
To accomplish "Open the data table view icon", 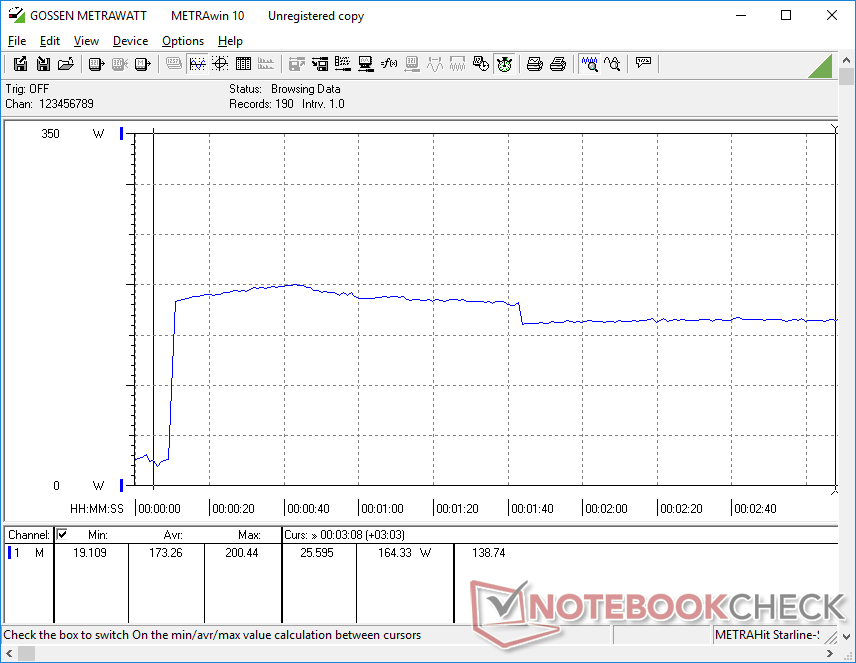I will (x=243, y=64).
